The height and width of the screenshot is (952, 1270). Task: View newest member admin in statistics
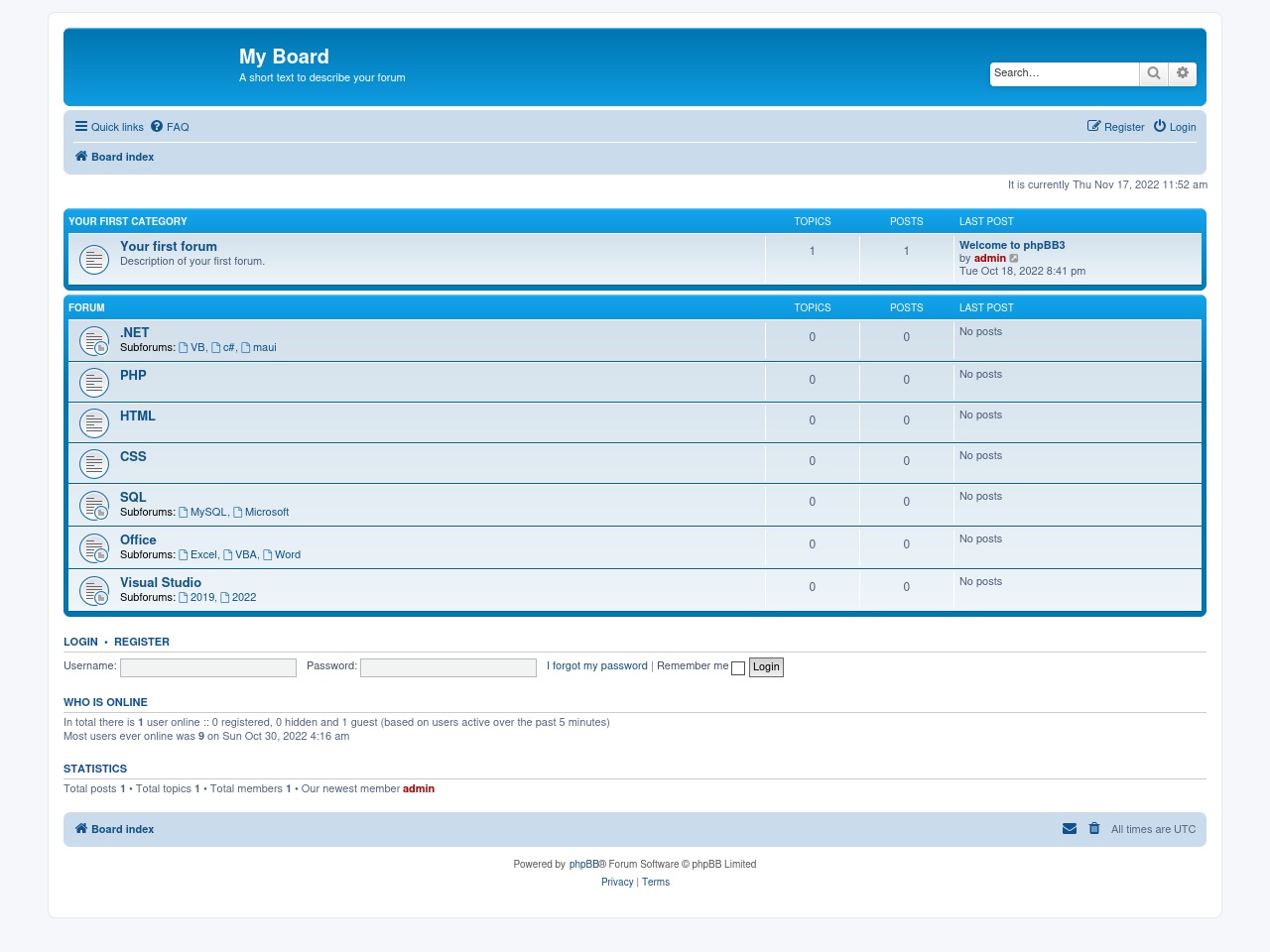click(419, 788)
